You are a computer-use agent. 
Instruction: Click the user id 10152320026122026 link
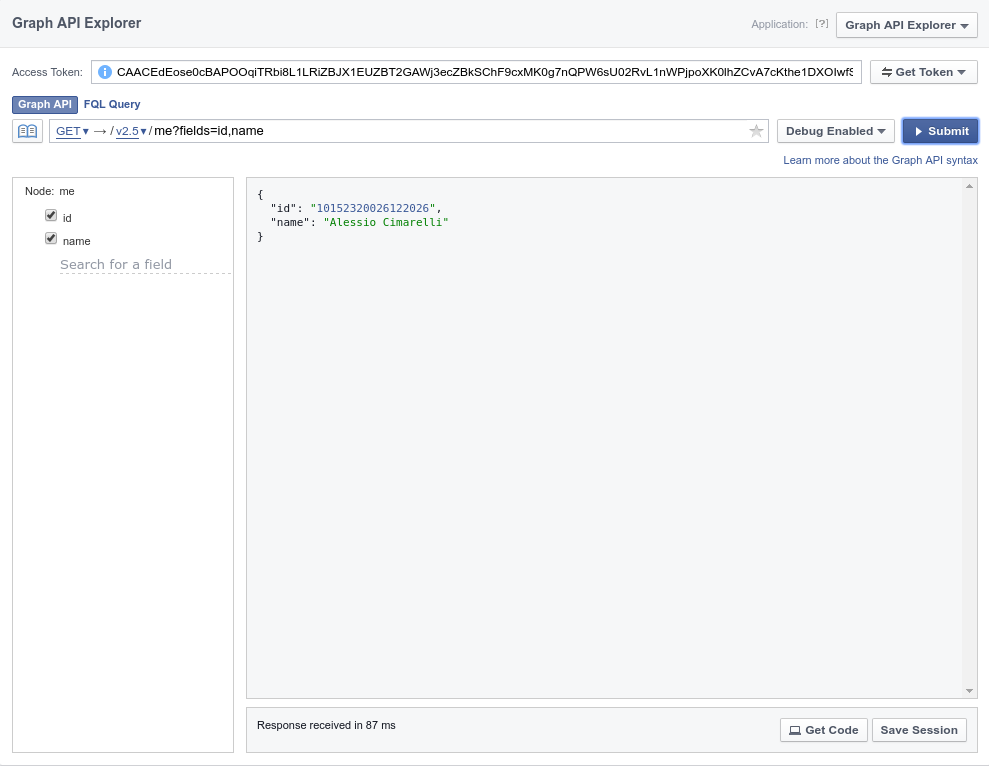point(372,208)
